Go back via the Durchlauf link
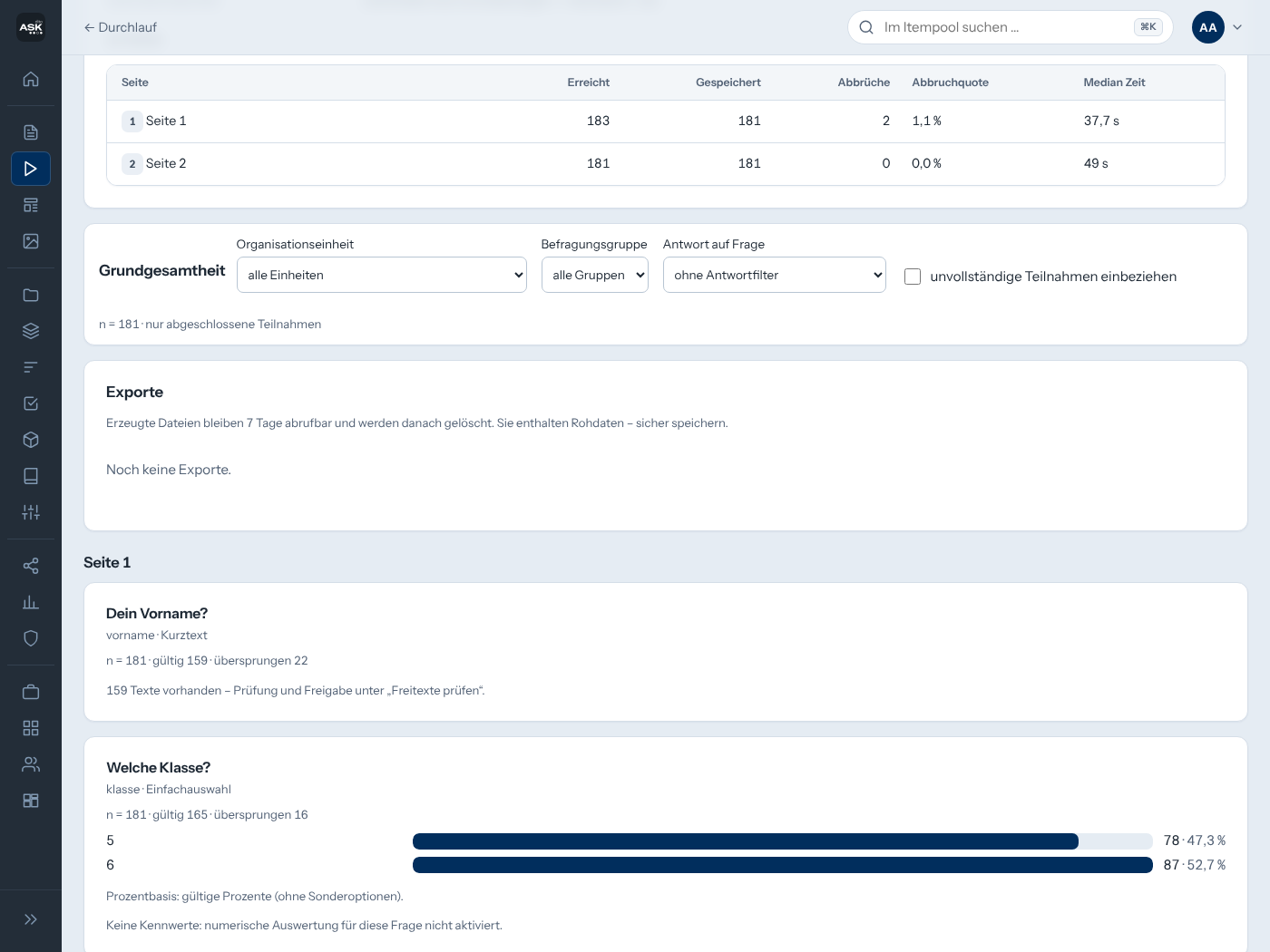 (x=121, y=27)
